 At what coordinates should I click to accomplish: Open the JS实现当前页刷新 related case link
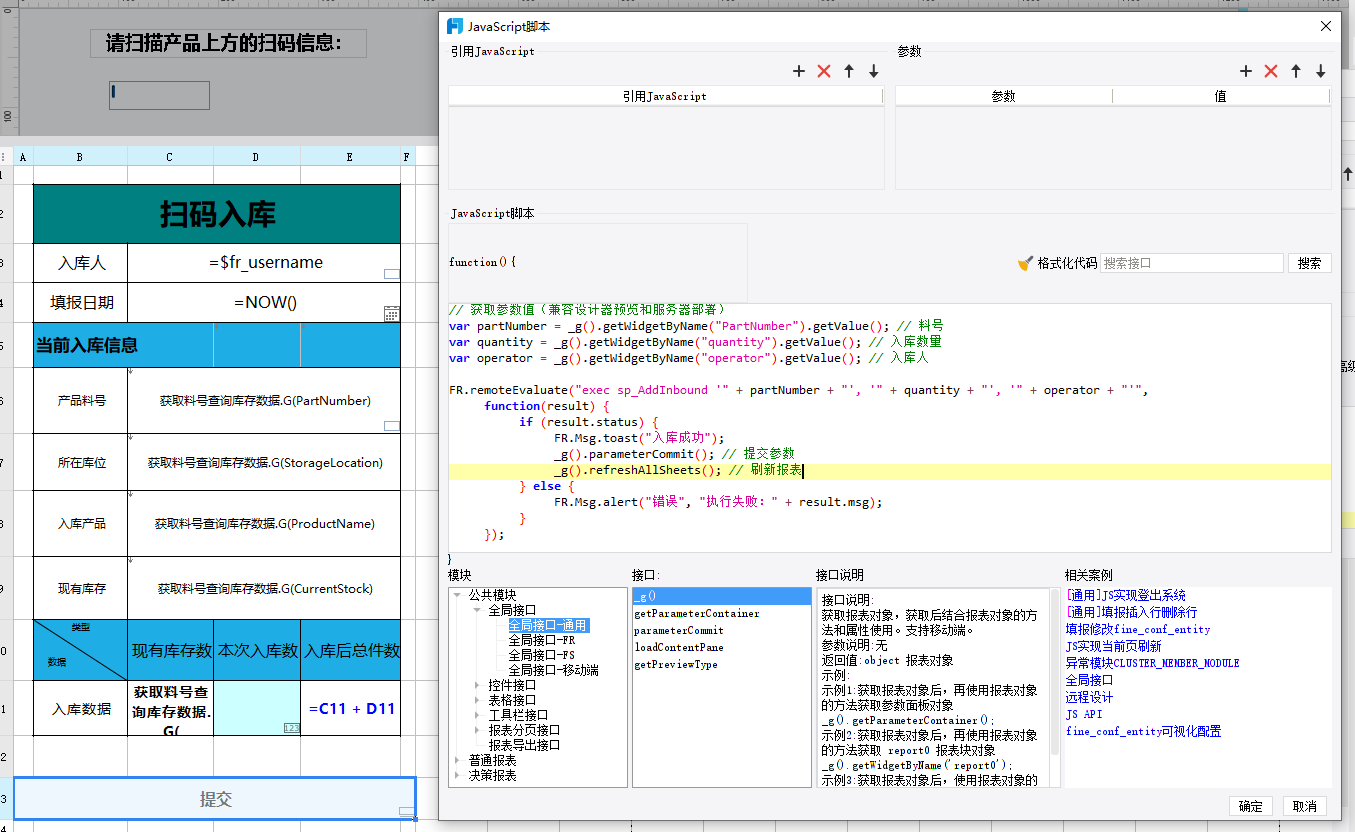point(1113,646)
